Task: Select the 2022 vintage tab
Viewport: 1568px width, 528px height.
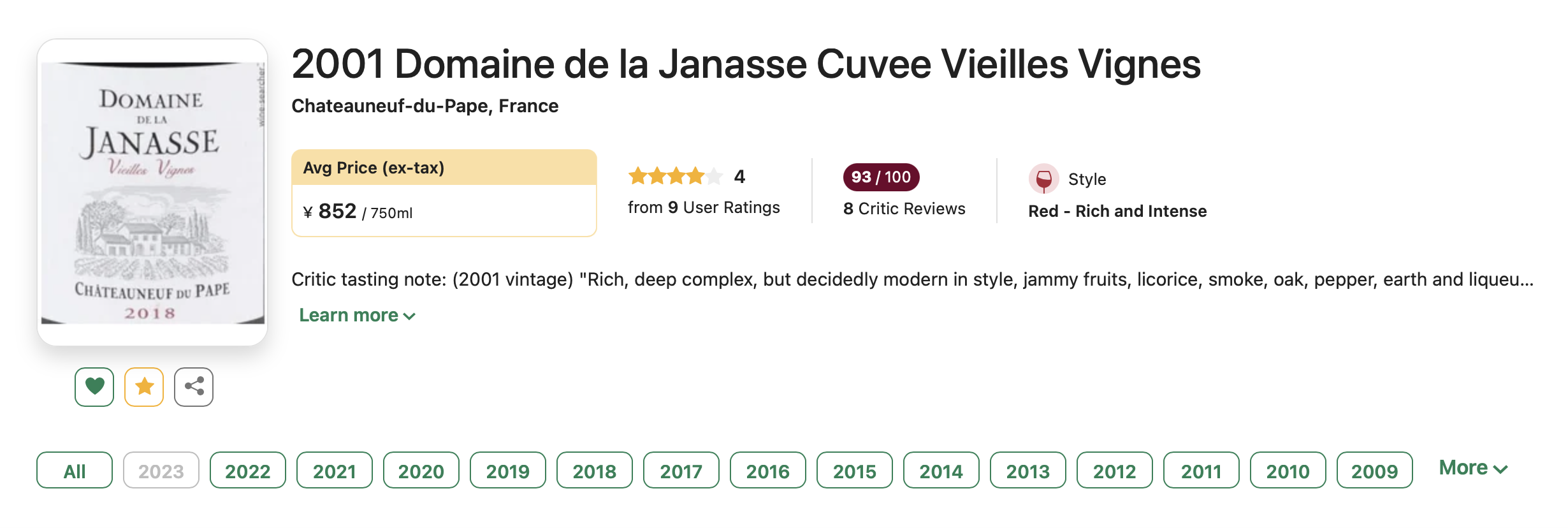Action: pyautogui.click(x=248, y=471)
